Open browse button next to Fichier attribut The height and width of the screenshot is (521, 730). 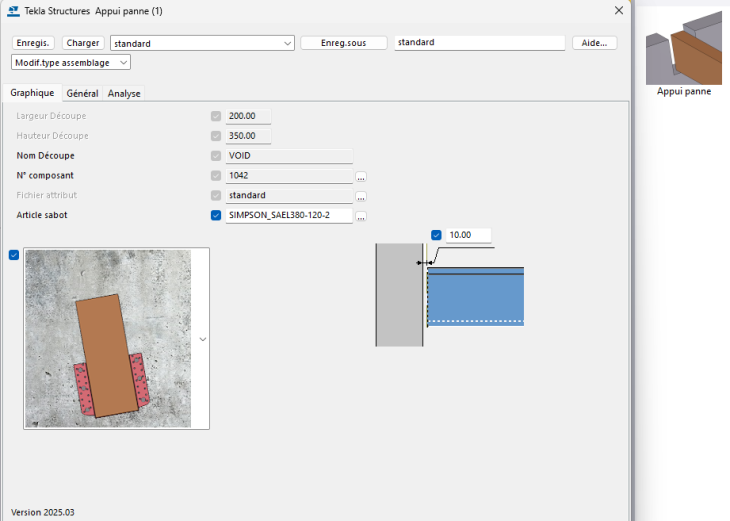(361, 196)
